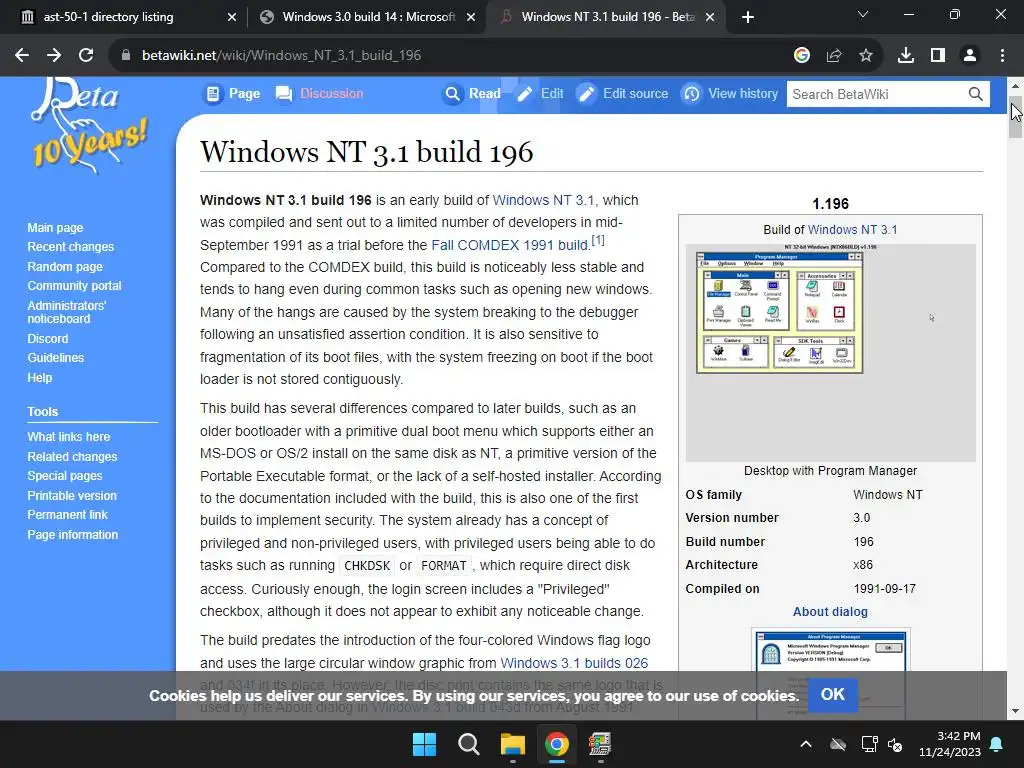This screenshot has height=768, width=1024.
Task: Click in the Search BetaWiki field
Action: 877,94
